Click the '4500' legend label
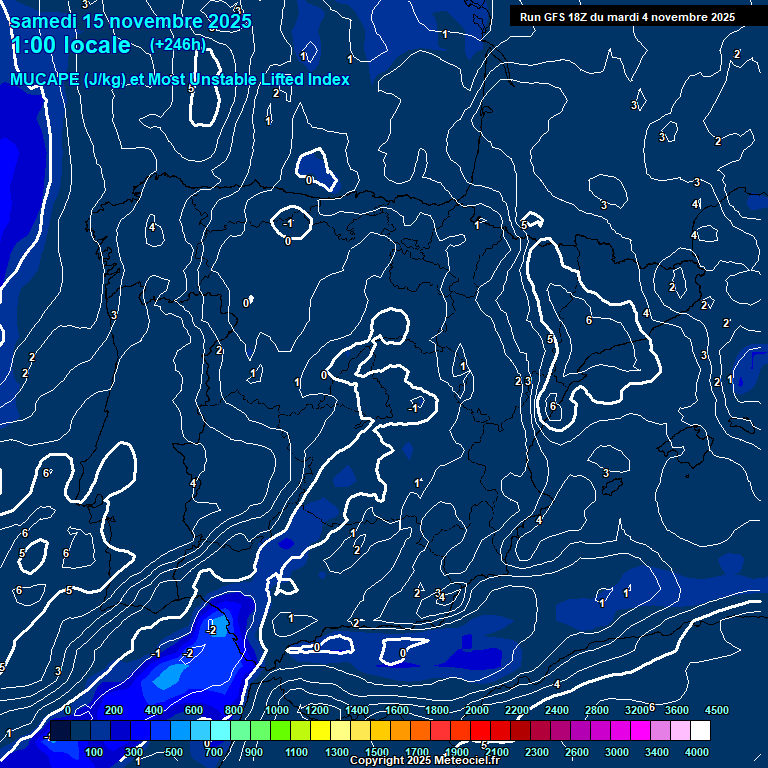Screen dimensions: 768x768 tap(717, 710)
